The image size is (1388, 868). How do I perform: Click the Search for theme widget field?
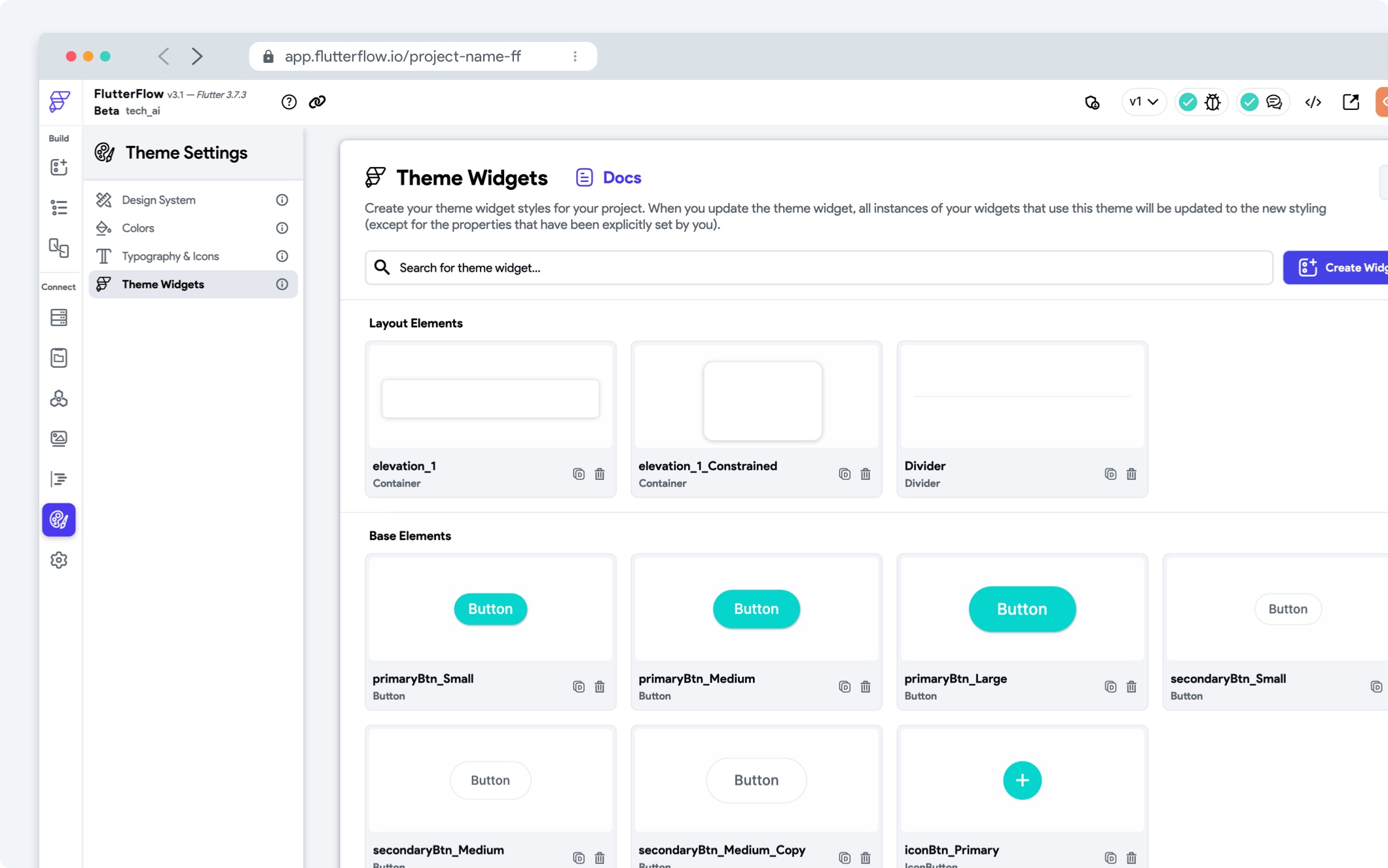tap(818, 268)
